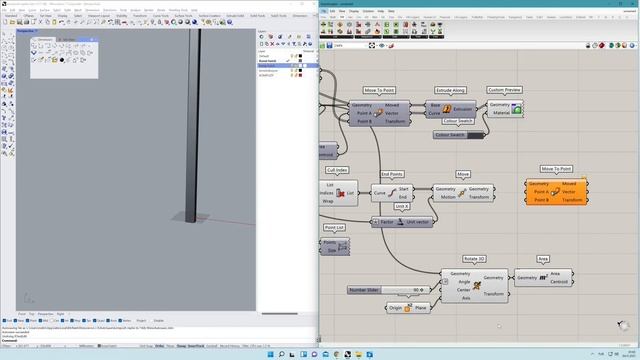This screenshot has width=640, height=360.
Task: Expand third black group bar under Sets icons
Action: coord(396,37)
